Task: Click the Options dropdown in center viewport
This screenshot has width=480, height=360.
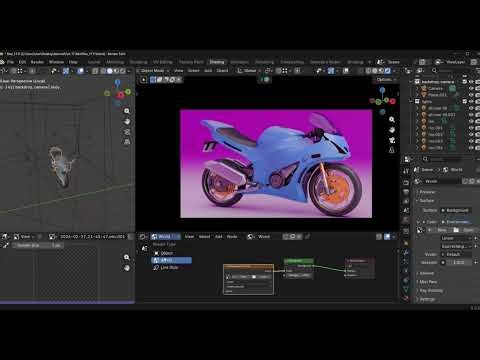Action: 386,80
